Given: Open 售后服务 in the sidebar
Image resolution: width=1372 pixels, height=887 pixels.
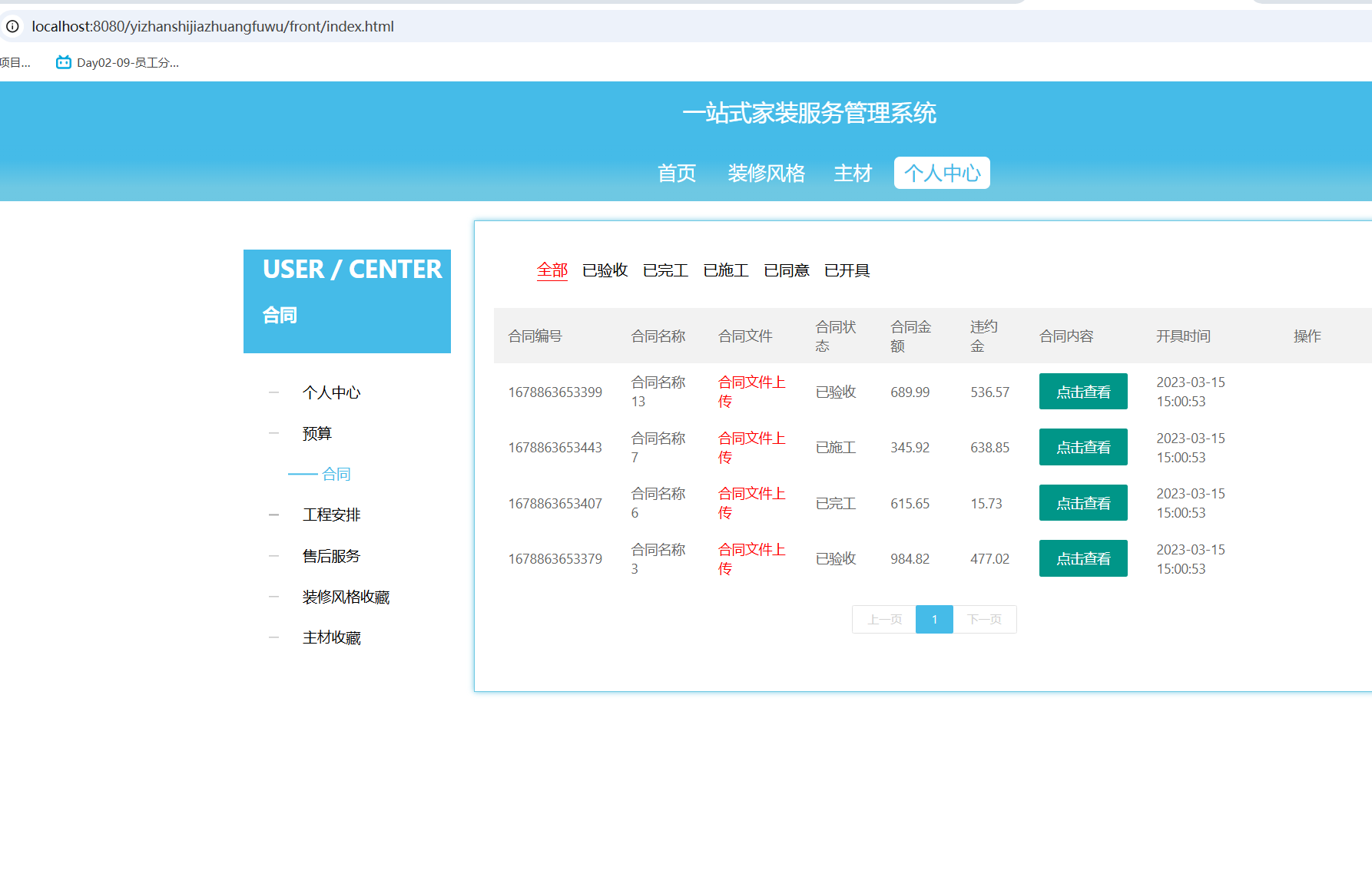Looking at the screenshot, I should (331, 556).
